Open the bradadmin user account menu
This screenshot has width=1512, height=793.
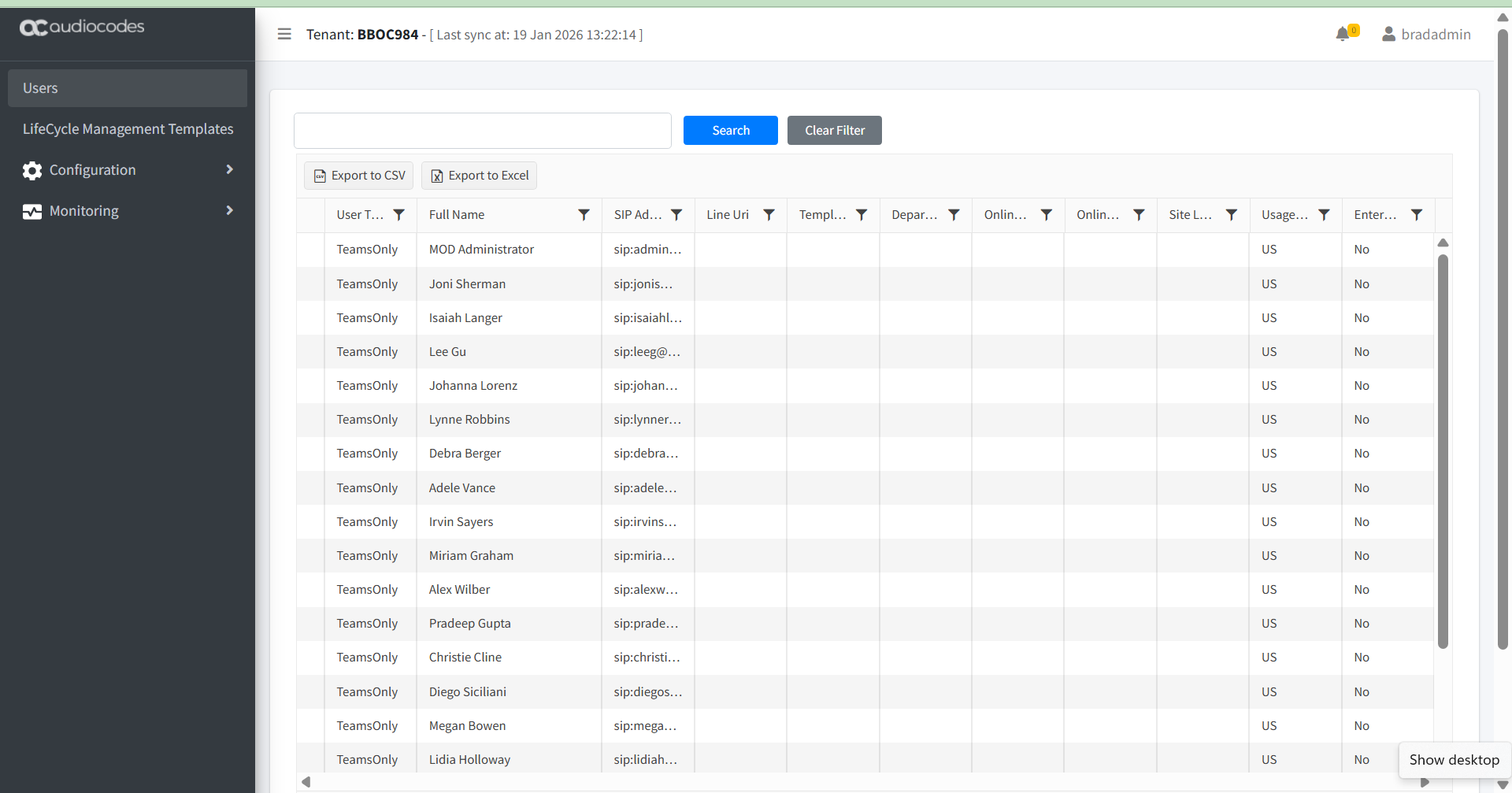pyautogui.click(x=1426, y=34)
